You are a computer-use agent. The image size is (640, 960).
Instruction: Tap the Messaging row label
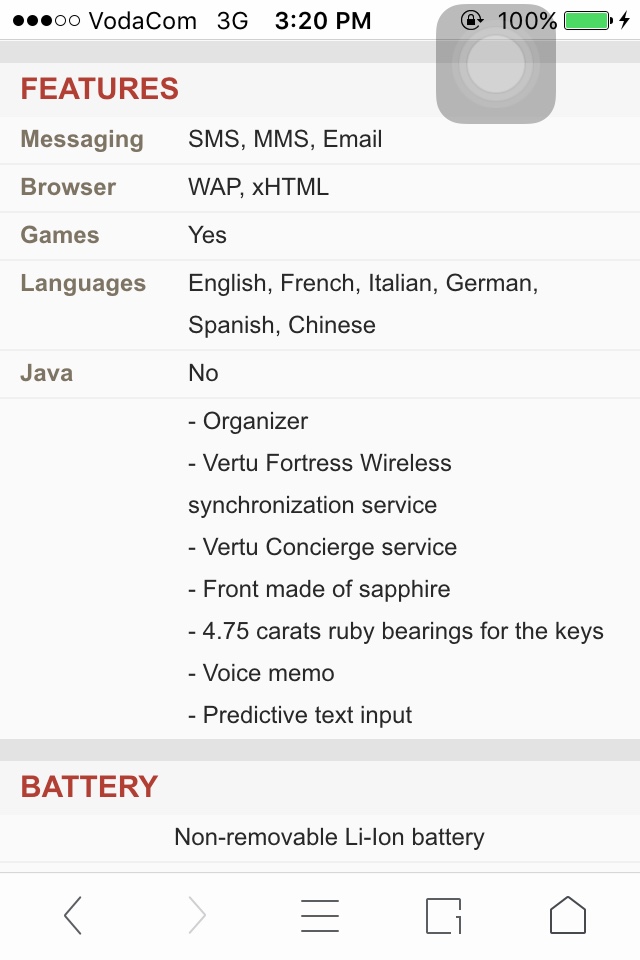(x=82, y=139)
